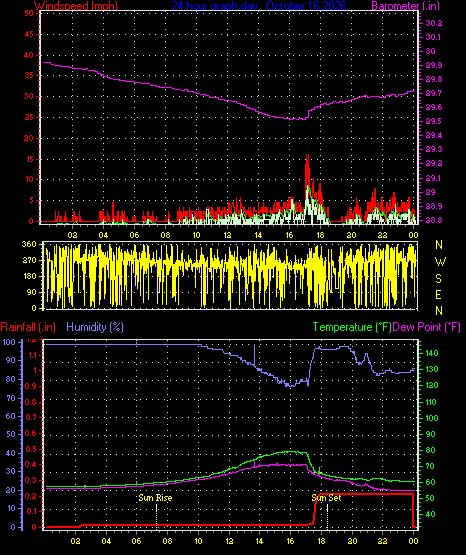466x555 pixels.
Task: Click the 110 value on temperature axis
Action: (x=431, y=402)
